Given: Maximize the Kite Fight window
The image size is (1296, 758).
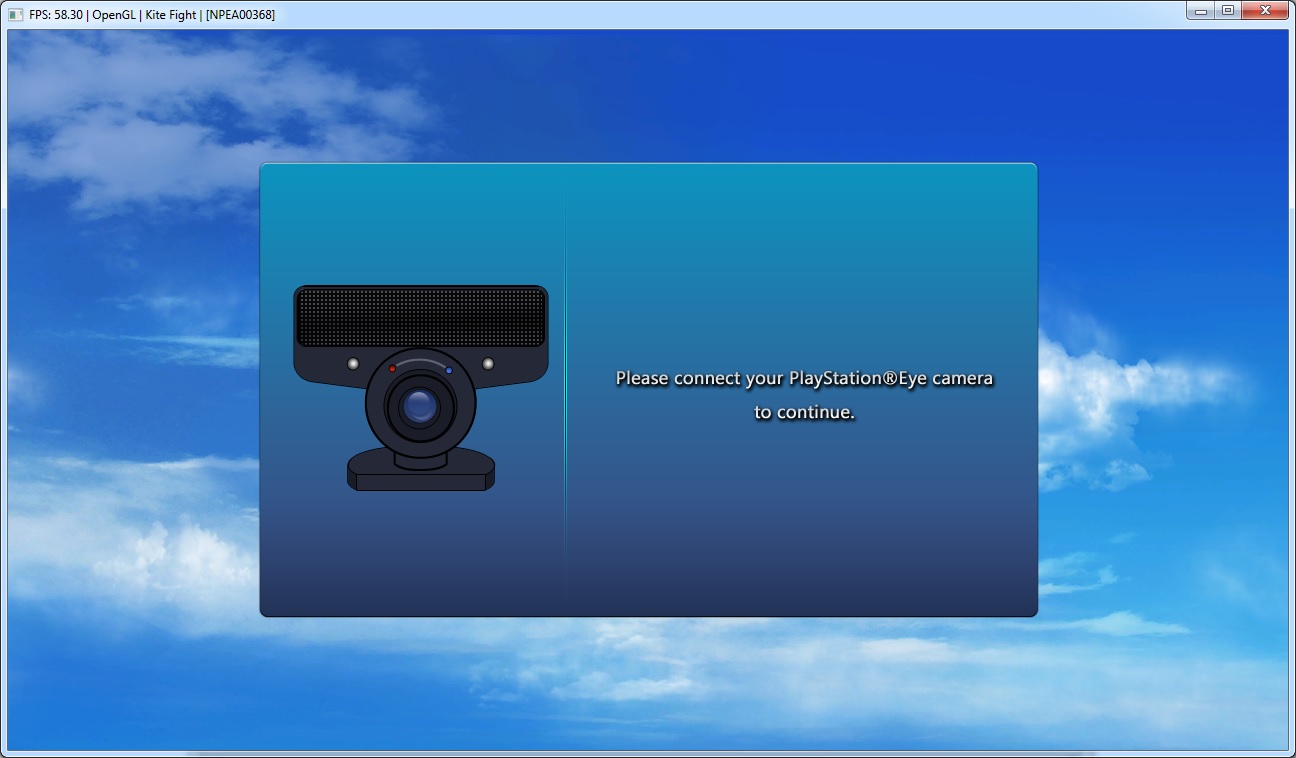Looking at the screenshot, I should (x=1227, y=10).
